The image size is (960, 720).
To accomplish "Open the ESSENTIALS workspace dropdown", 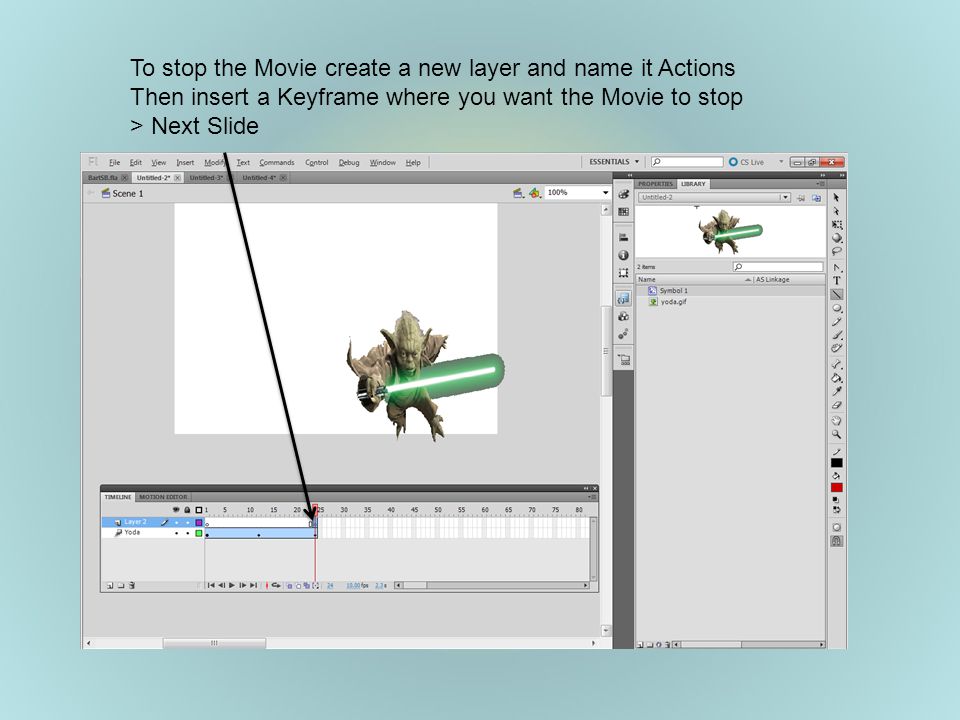I will tap(614, 162).
